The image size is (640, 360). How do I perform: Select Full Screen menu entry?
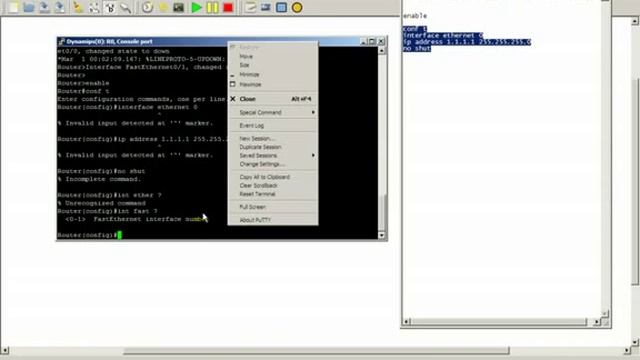pyautogui.click(x=273, y=207)
